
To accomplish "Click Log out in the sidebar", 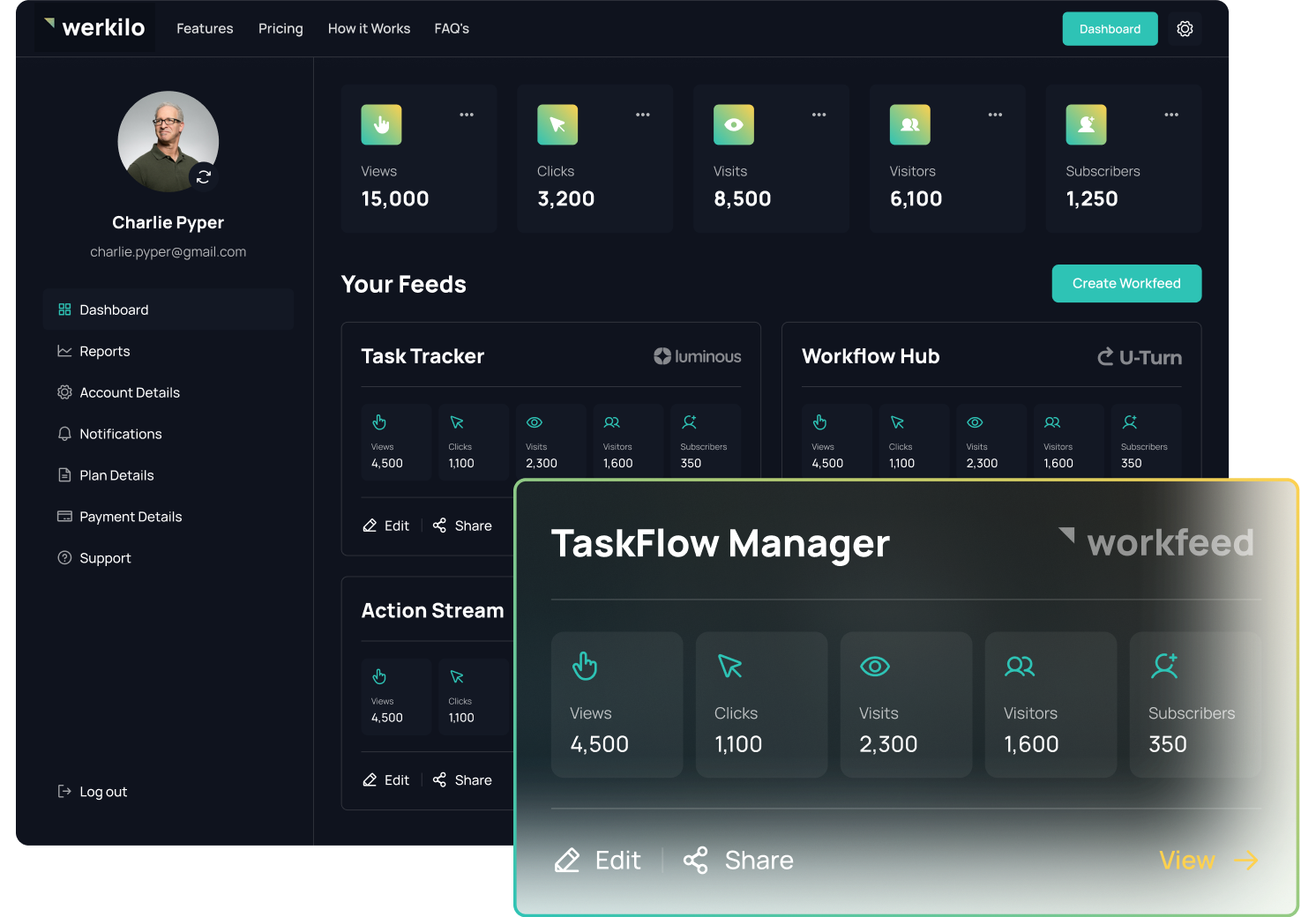I will [92, 792].
